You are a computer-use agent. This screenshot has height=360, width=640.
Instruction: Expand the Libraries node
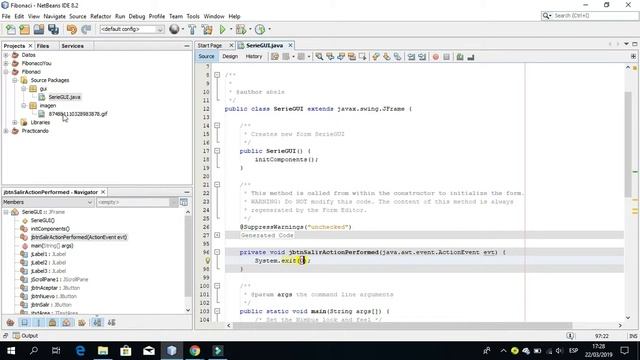point(15,122)
